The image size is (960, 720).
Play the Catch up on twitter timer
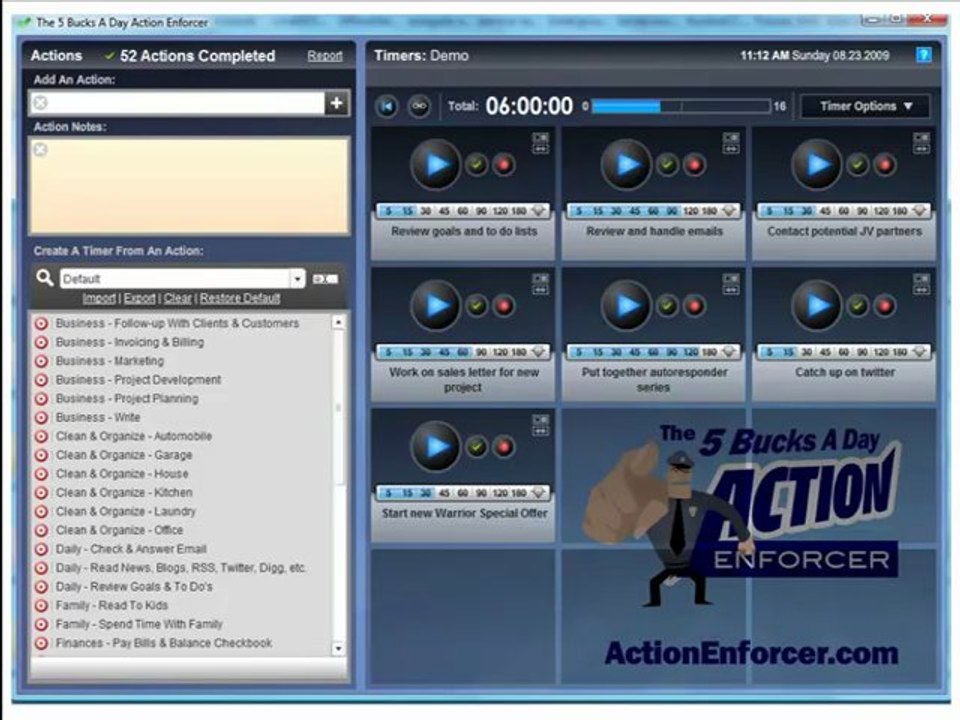(x=817, y=305)
